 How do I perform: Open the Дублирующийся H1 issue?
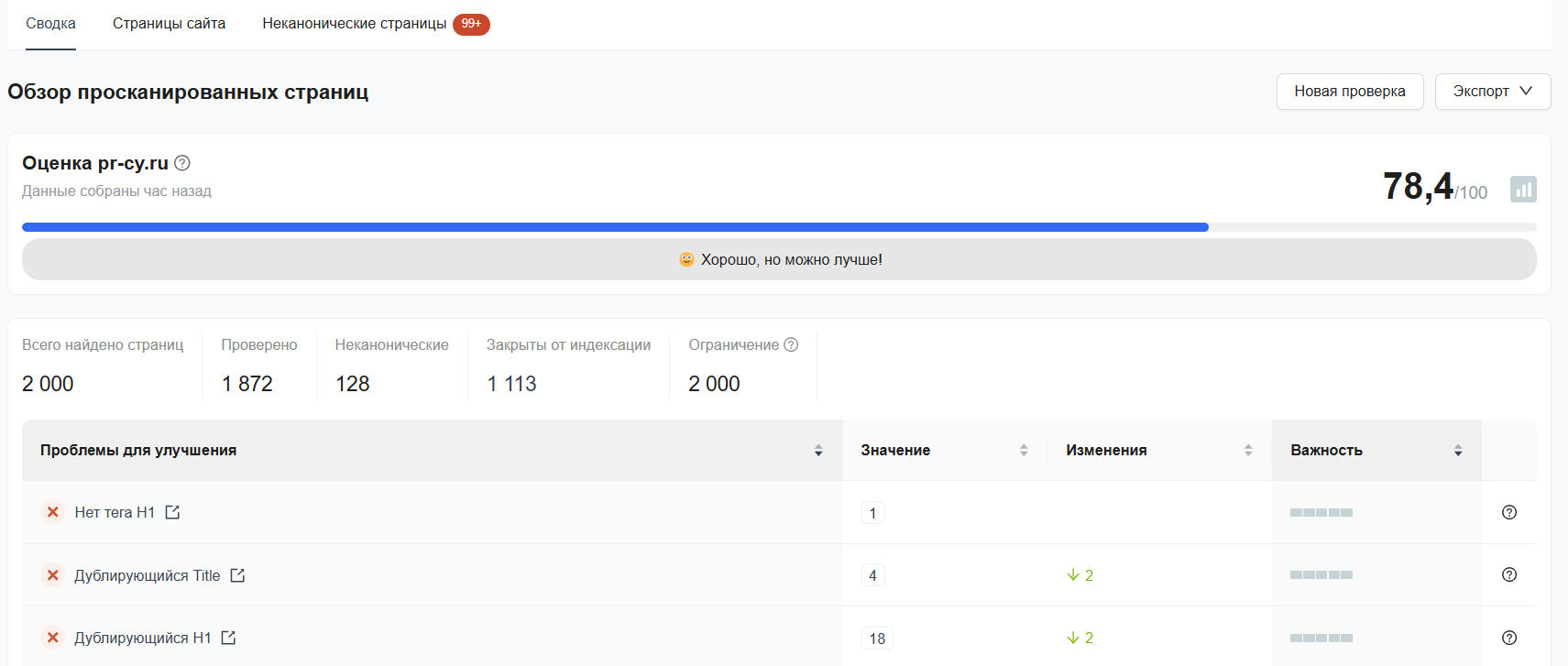[142, 638]
